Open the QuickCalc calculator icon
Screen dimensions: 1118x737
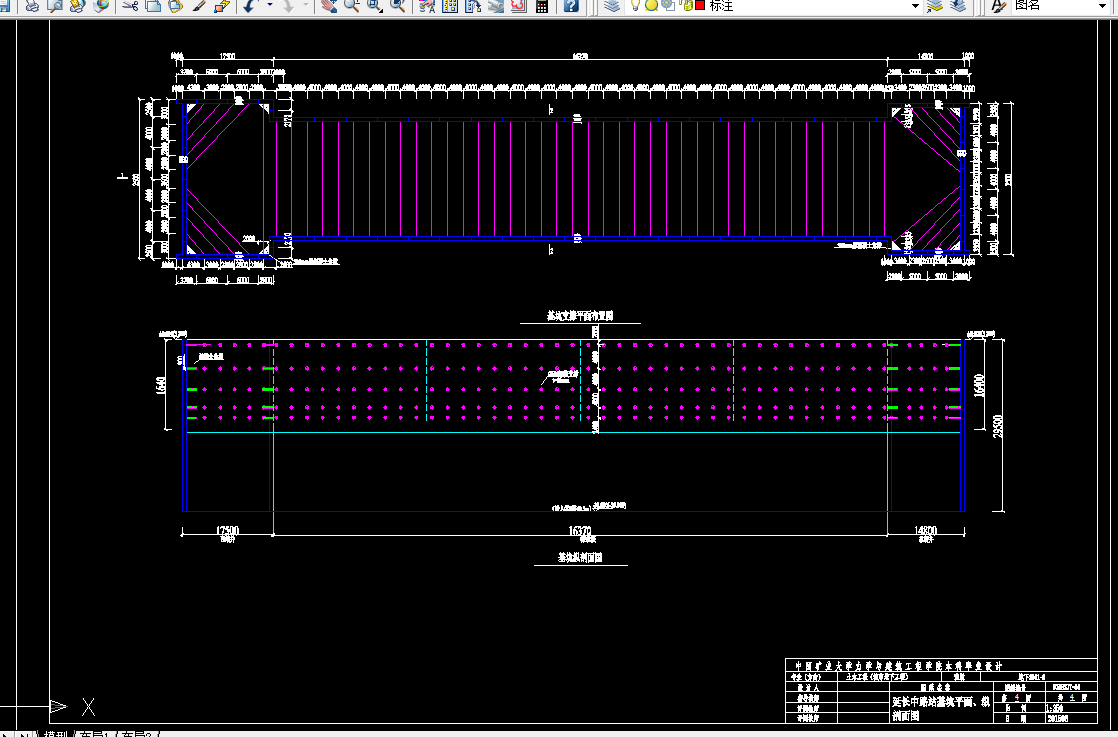point(542,6)
